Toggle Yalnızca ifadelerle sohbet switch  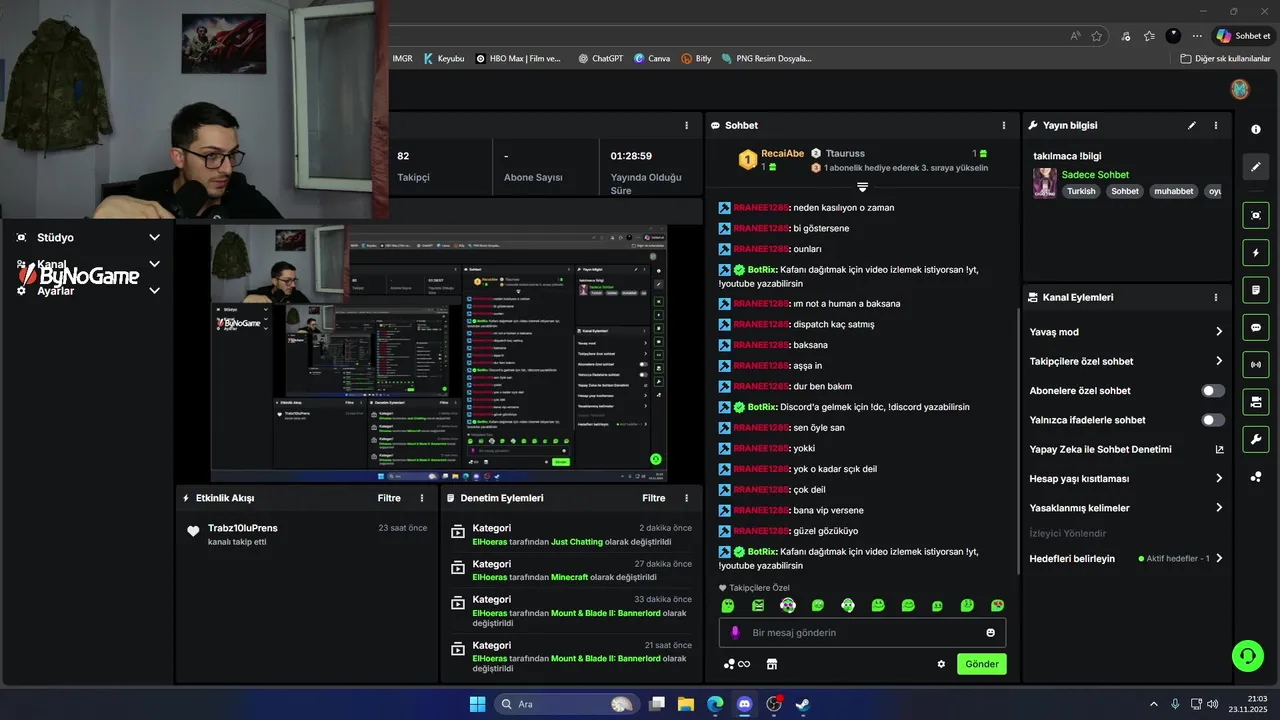coord(1213,420)
